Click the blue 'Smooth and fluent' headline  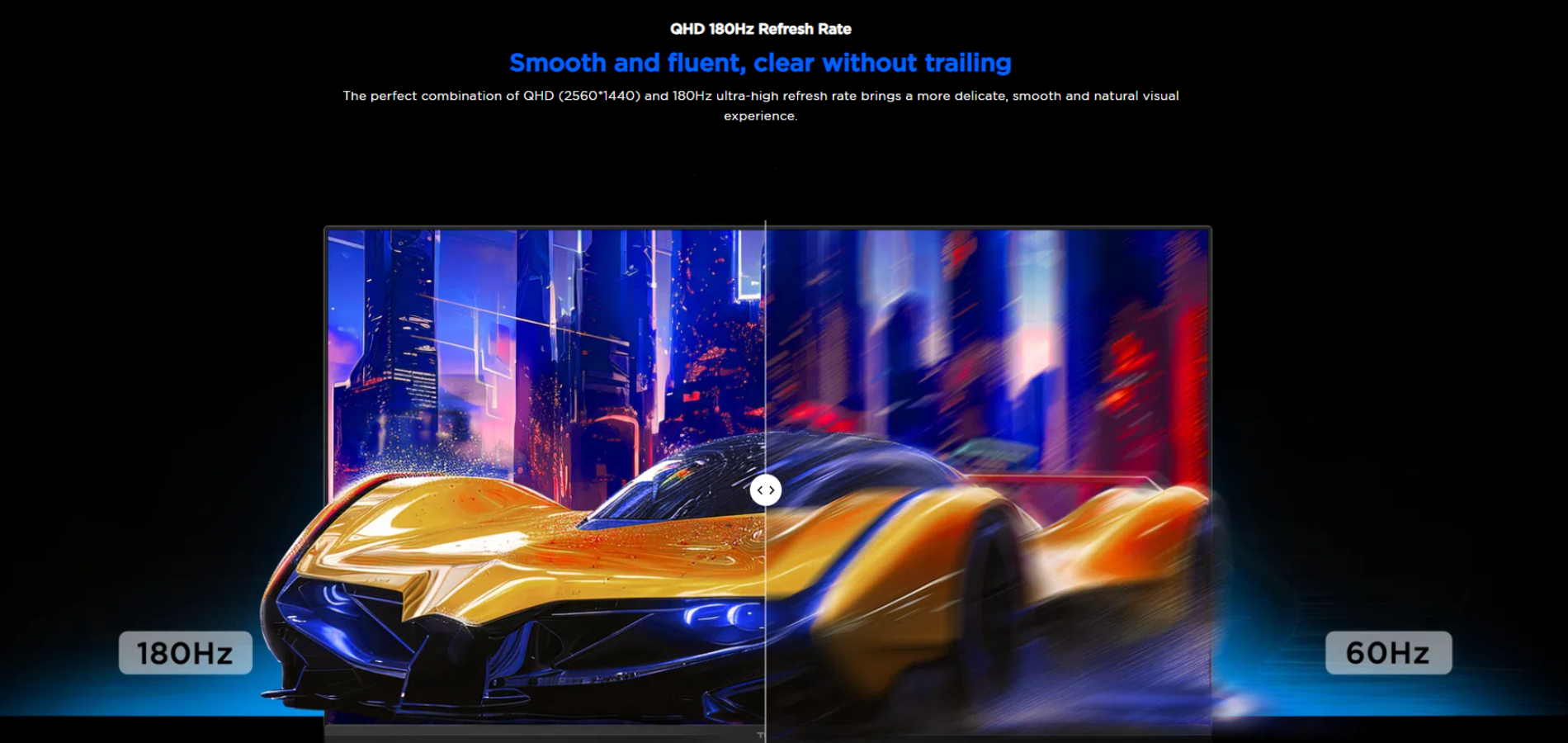tap(760, 63)
